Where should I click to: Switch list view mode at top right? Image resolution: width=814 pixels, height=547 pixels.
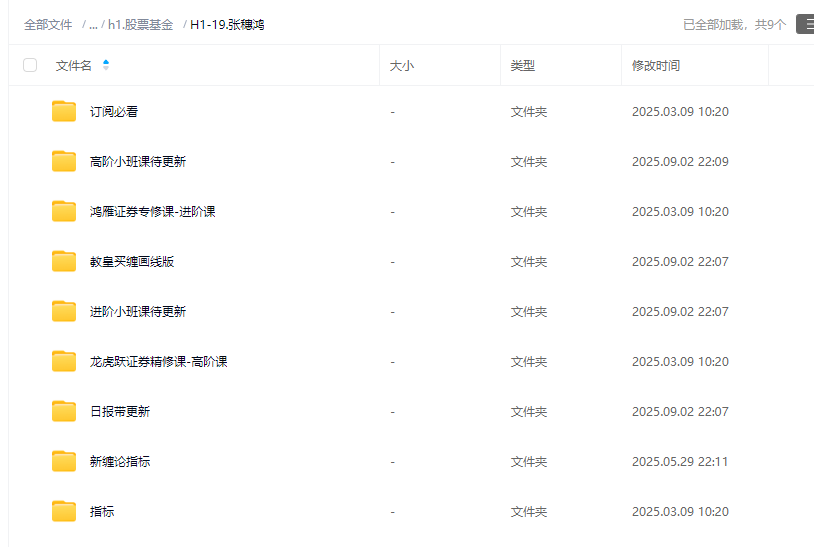pyautogui.click(x=804, y=24)
